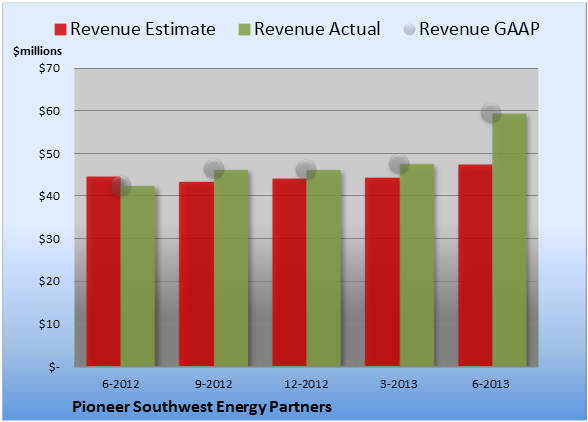Click the GAAP marker above 6-2013
Screen dimensions: 588x422
(491, 113)
